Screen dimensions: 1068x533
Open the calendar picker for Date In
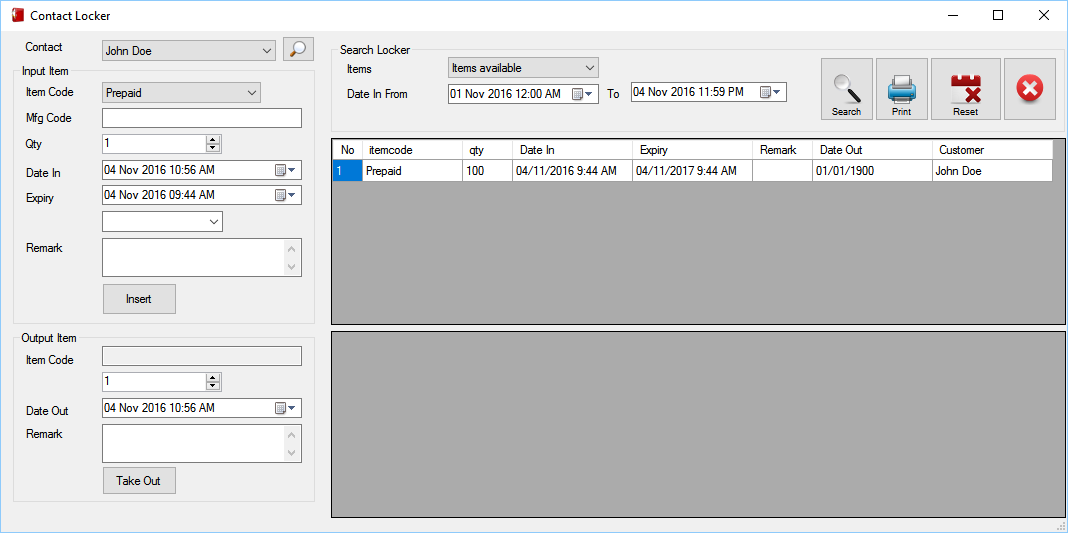click(285, 170)
